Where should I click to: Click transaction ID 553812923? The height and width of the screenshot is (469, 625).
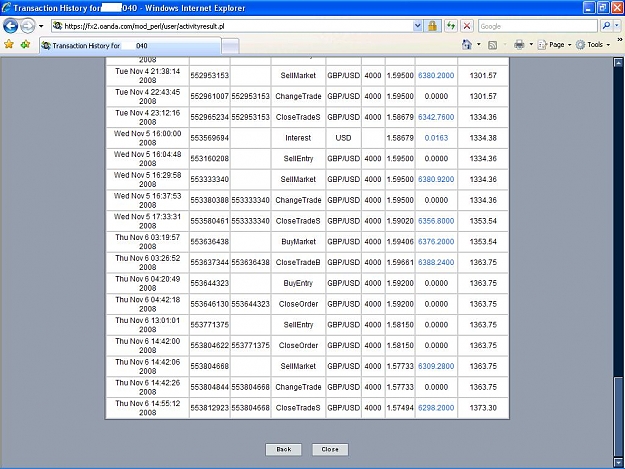210,408
